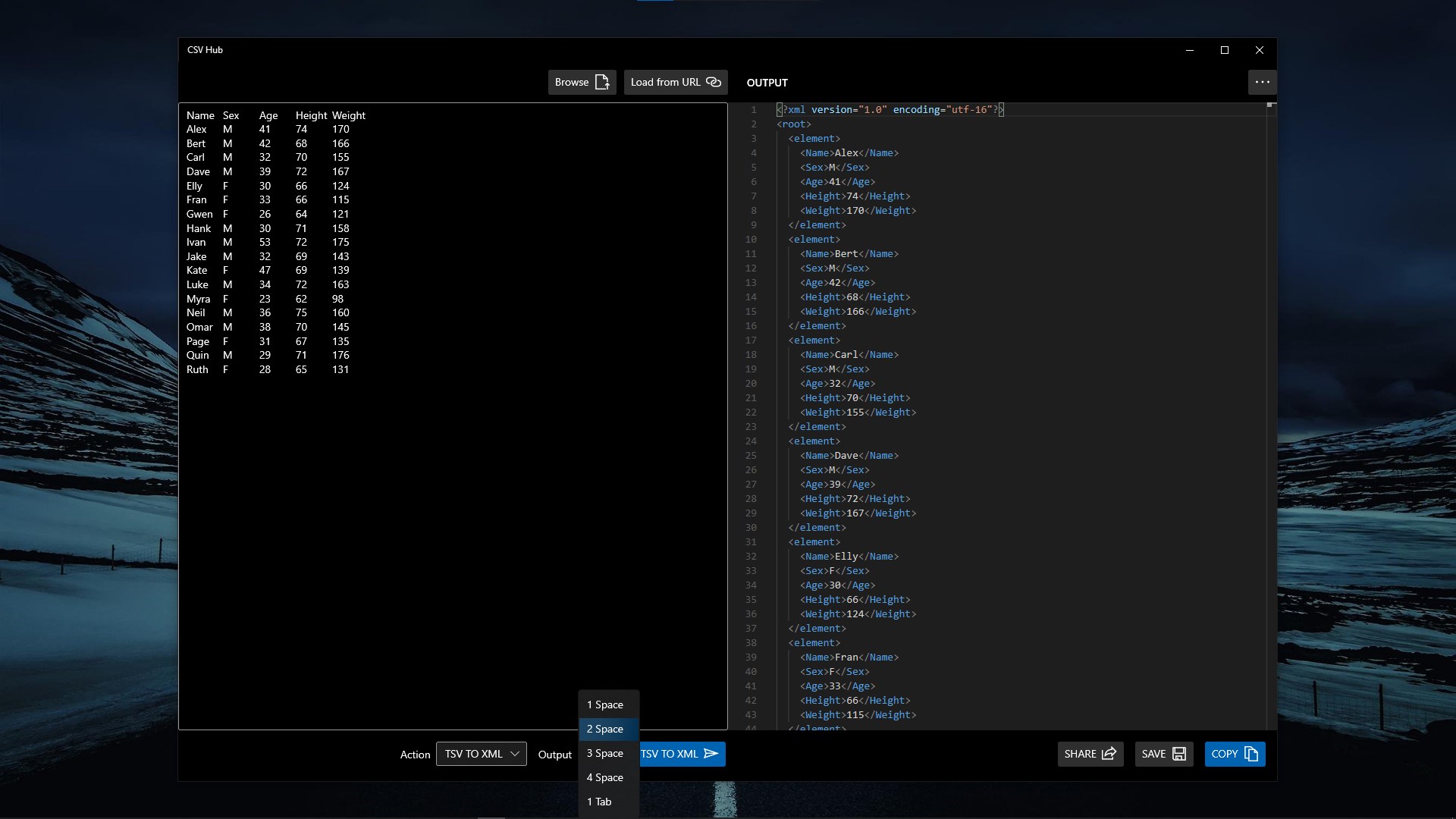Click <Name>Fran</Name> line in output

point(849,657)
